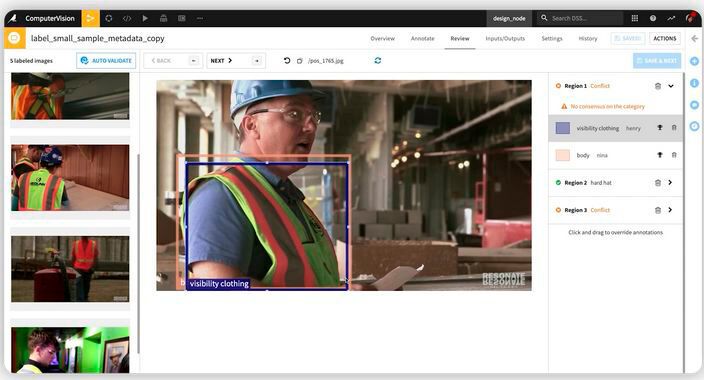This screenshot has width=704, height=380.
Task: Open the timeline clock side icon
Action: click(694, 126)
